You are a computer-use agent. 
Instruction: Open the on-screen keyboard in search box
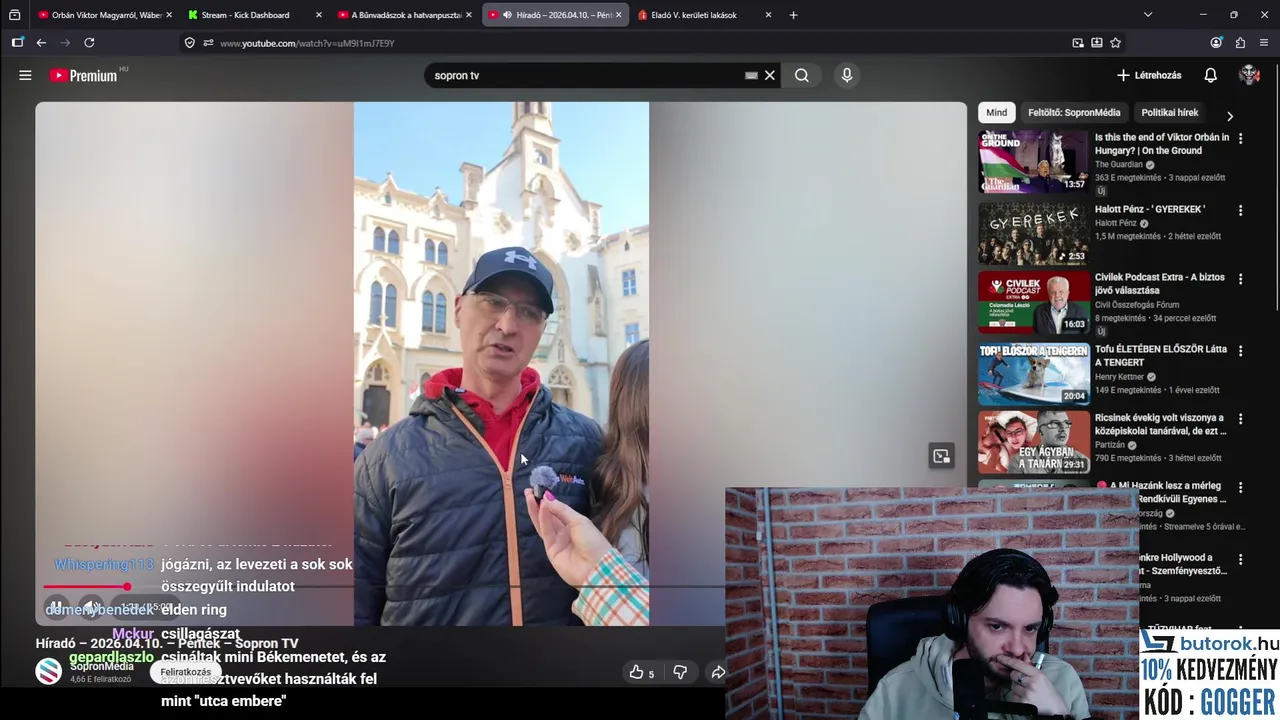pyautogui.click(x=751, y=75)
